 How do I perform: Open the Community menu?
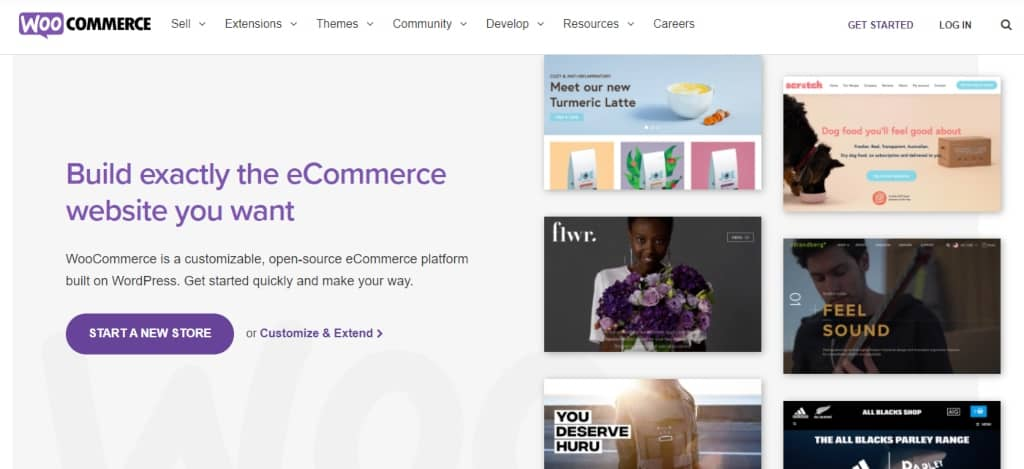tap(430, 24)
